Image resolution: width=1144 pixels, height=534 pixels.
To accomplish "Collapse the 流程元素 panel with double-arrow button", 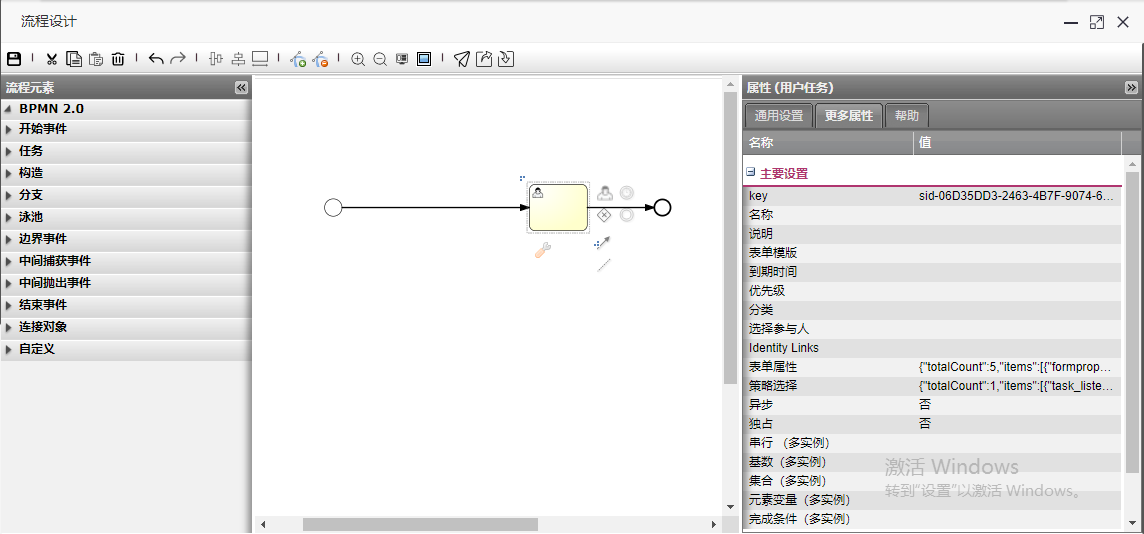I will [x=241, y=88].
